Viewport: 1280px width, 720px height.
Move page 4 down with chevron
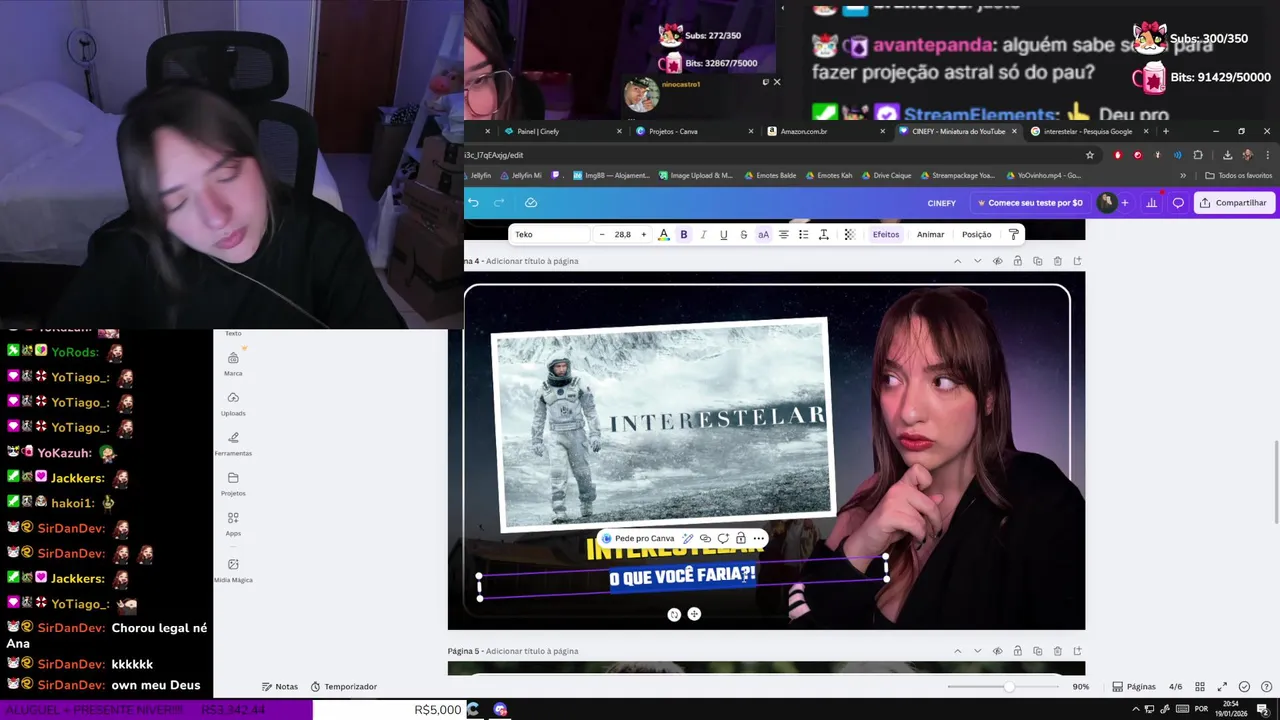977,261
